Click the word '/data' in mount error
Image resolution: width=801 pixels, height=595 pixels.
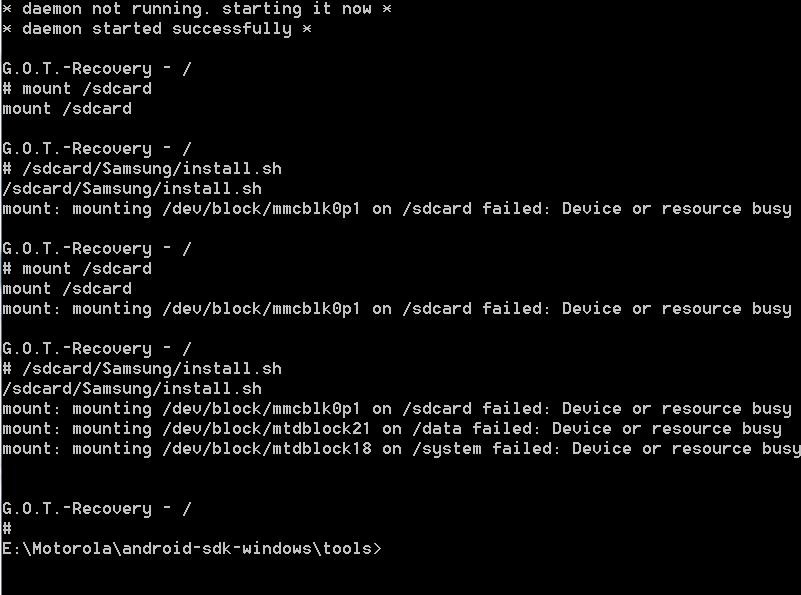pyautogui.click(x=437, y=429)
